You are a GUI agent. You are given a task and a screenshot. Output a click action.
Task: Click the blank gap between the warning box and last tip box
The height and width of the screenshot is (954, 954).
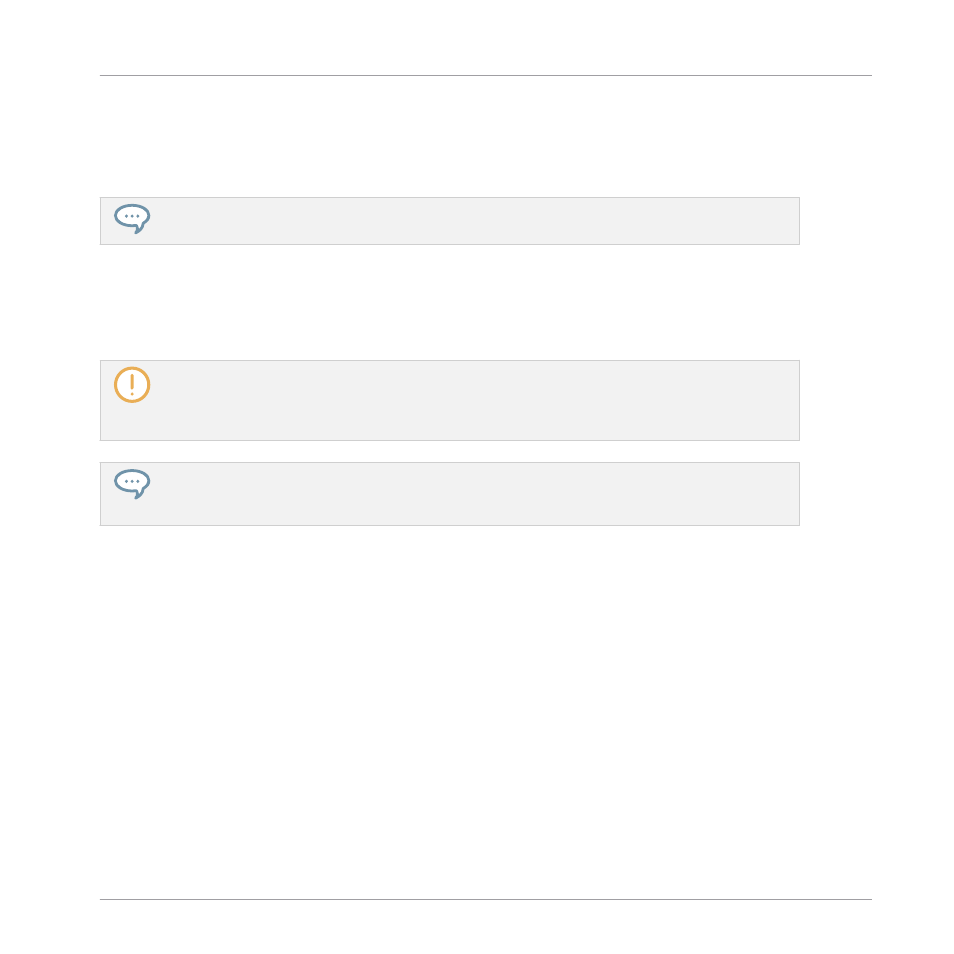pos(450,451)
